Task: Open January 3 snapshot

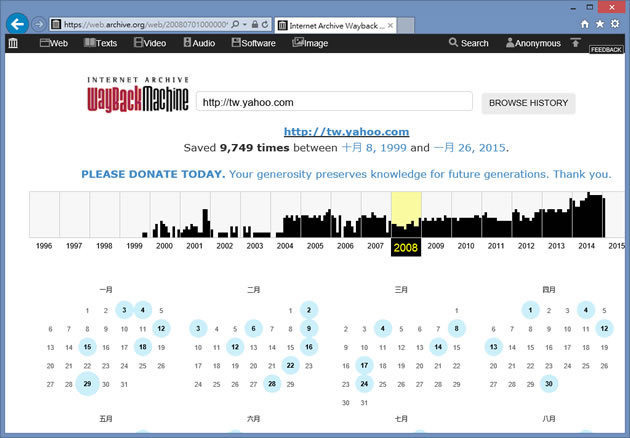Action: pos(124,310)
